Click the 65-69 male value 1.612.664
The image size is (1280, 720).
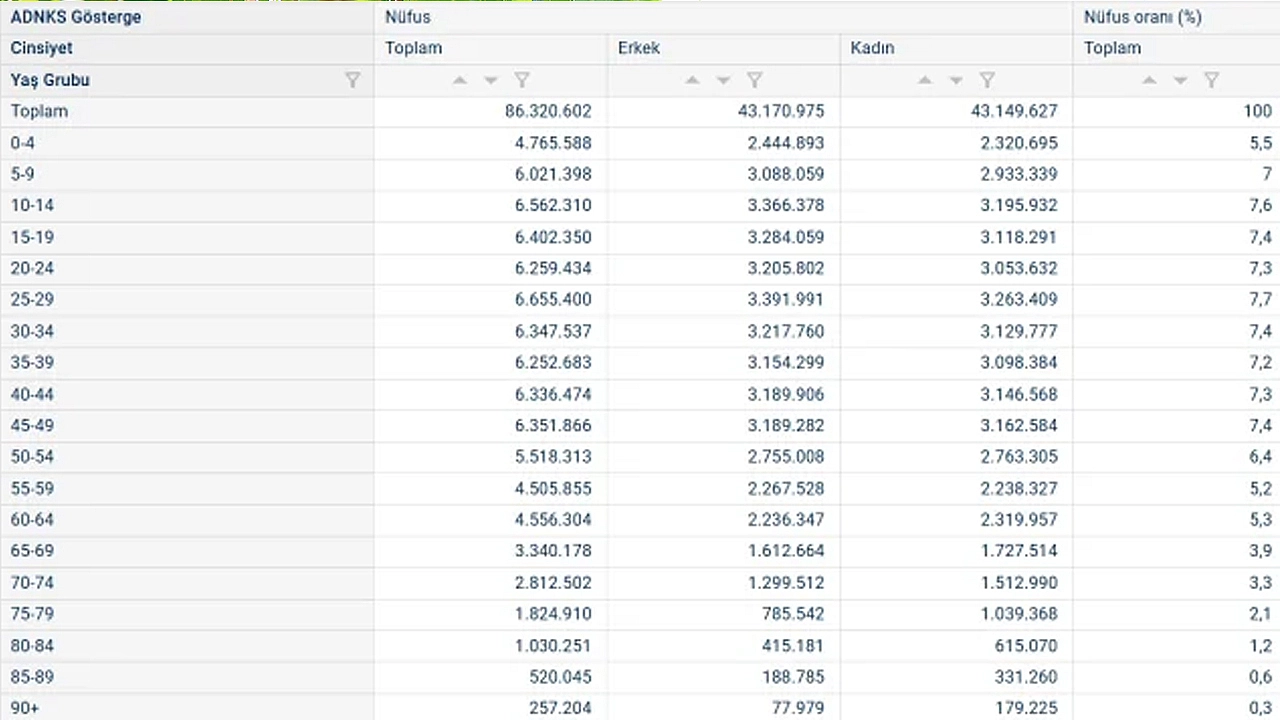coord(786,550)
